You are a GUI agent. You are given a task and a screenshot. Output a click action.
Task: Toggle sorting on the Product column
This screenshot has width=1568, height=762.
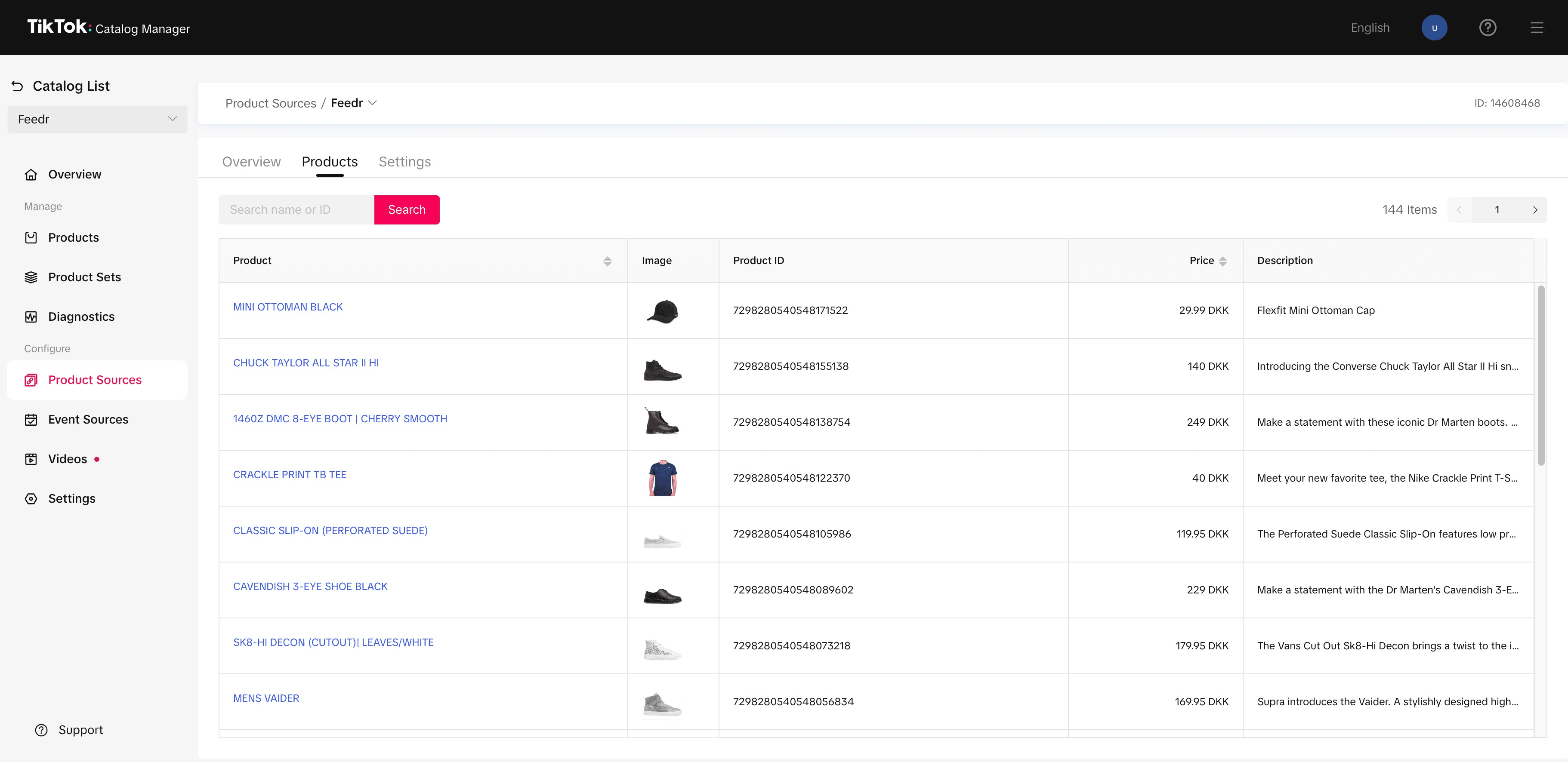[607, 260]
